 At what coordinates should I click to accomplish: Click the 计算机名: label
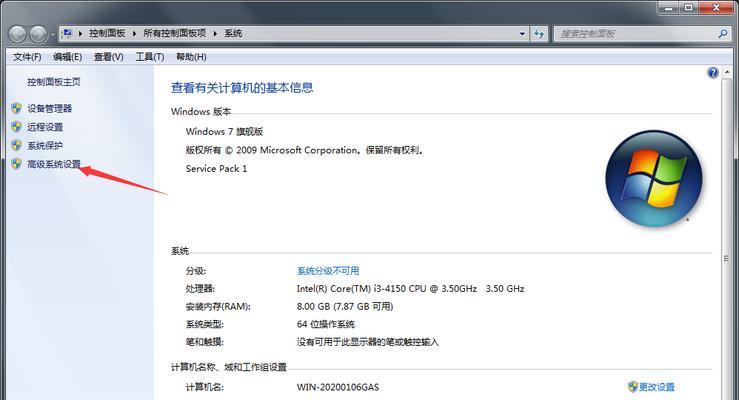[205, 387]
